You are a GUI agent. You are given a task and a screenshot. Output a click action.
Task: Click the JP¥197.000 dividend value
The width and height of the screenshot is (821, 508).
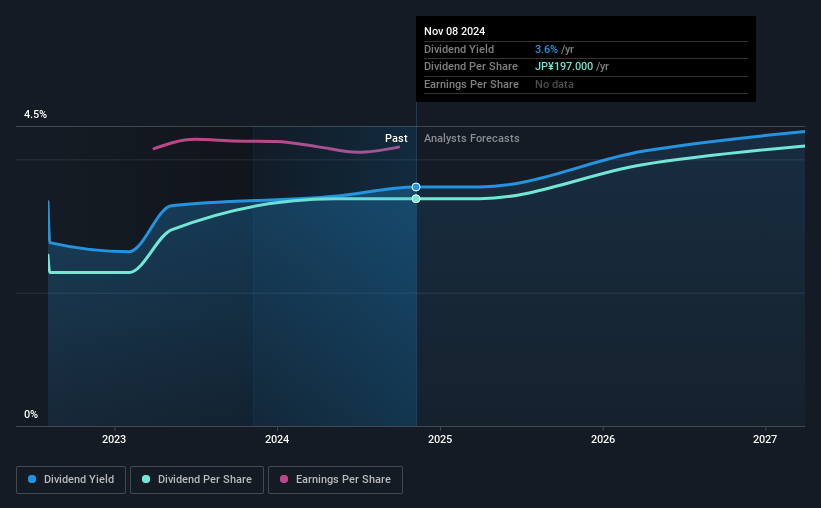pos(564,67)
